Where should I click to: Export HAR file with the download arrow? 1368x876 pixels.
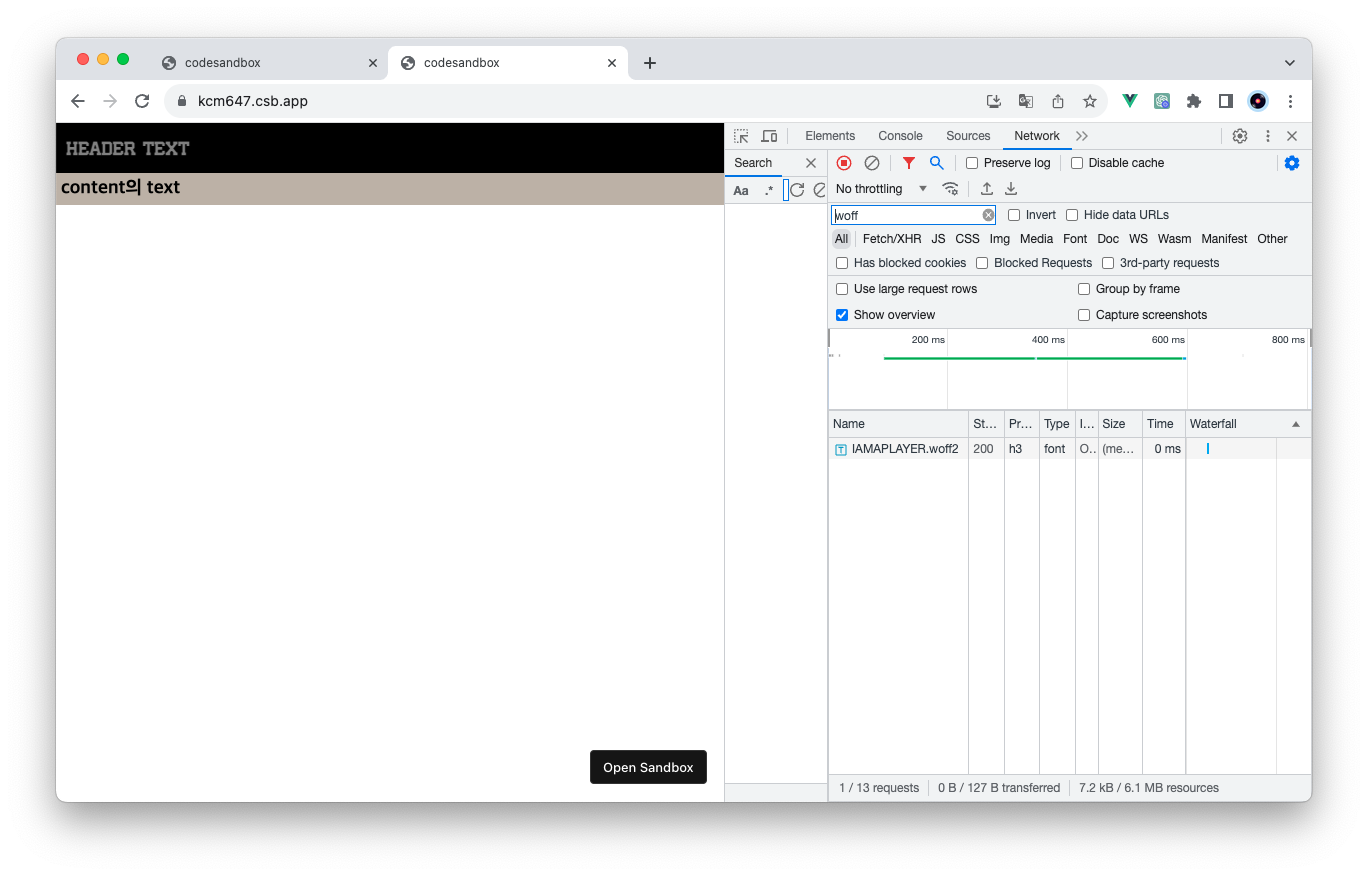(1011, 189)
